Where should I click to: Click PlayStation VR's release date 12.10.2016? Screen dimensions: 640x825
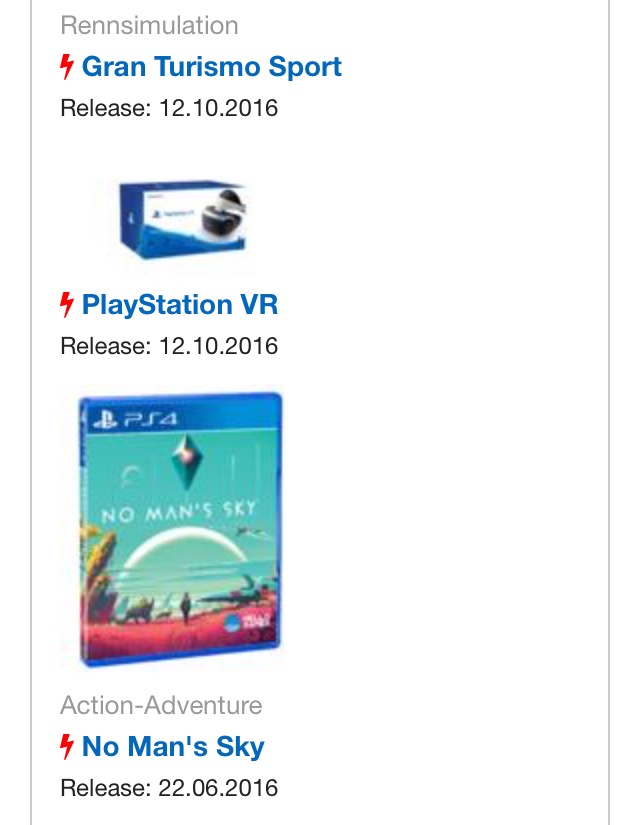pyautogui.click(x=218, y=346)
